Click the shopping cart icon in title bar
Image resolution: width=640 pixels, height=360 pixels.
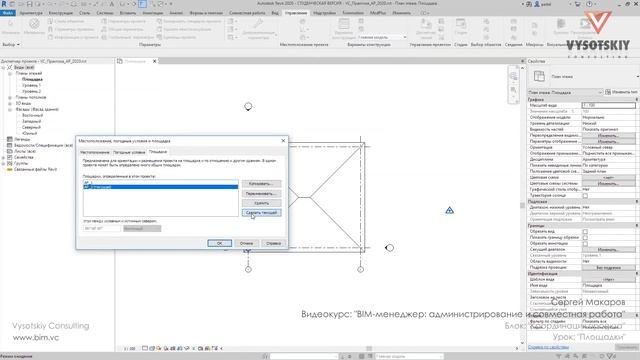pyautogui.click(x=578, y=4)
